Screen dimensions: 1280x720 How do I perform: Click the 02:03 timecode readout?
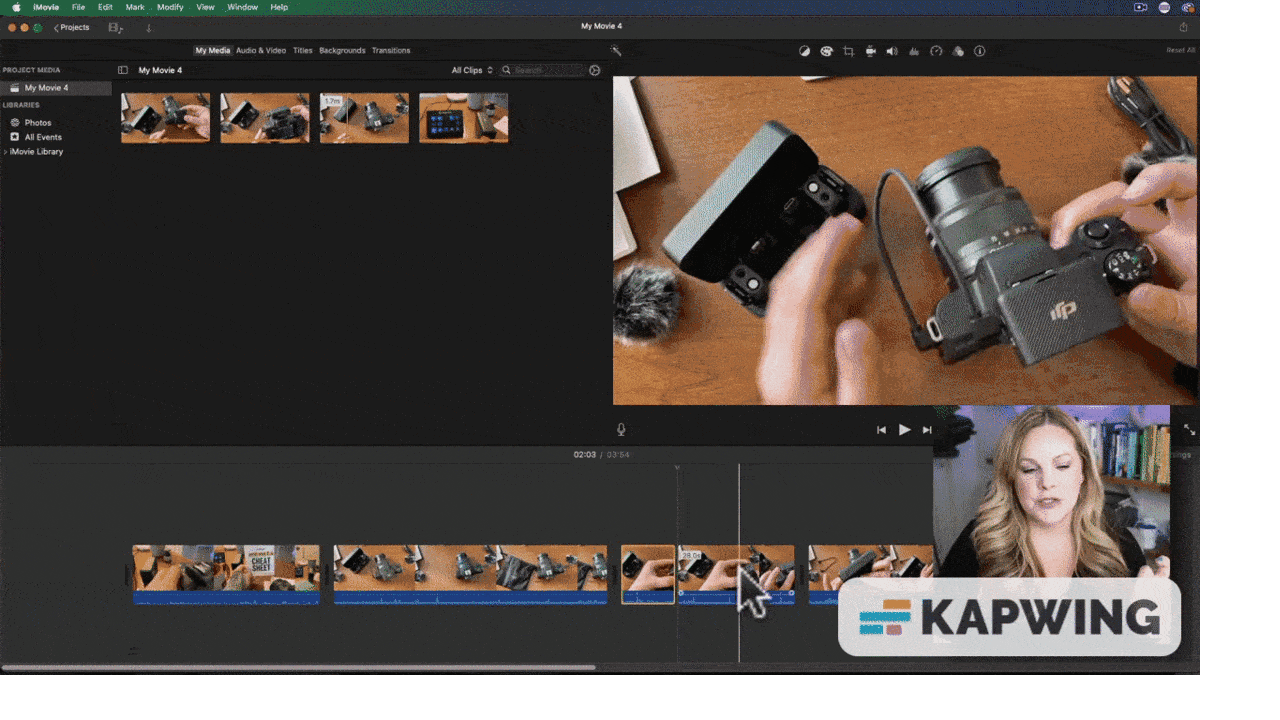click(584, 455)
